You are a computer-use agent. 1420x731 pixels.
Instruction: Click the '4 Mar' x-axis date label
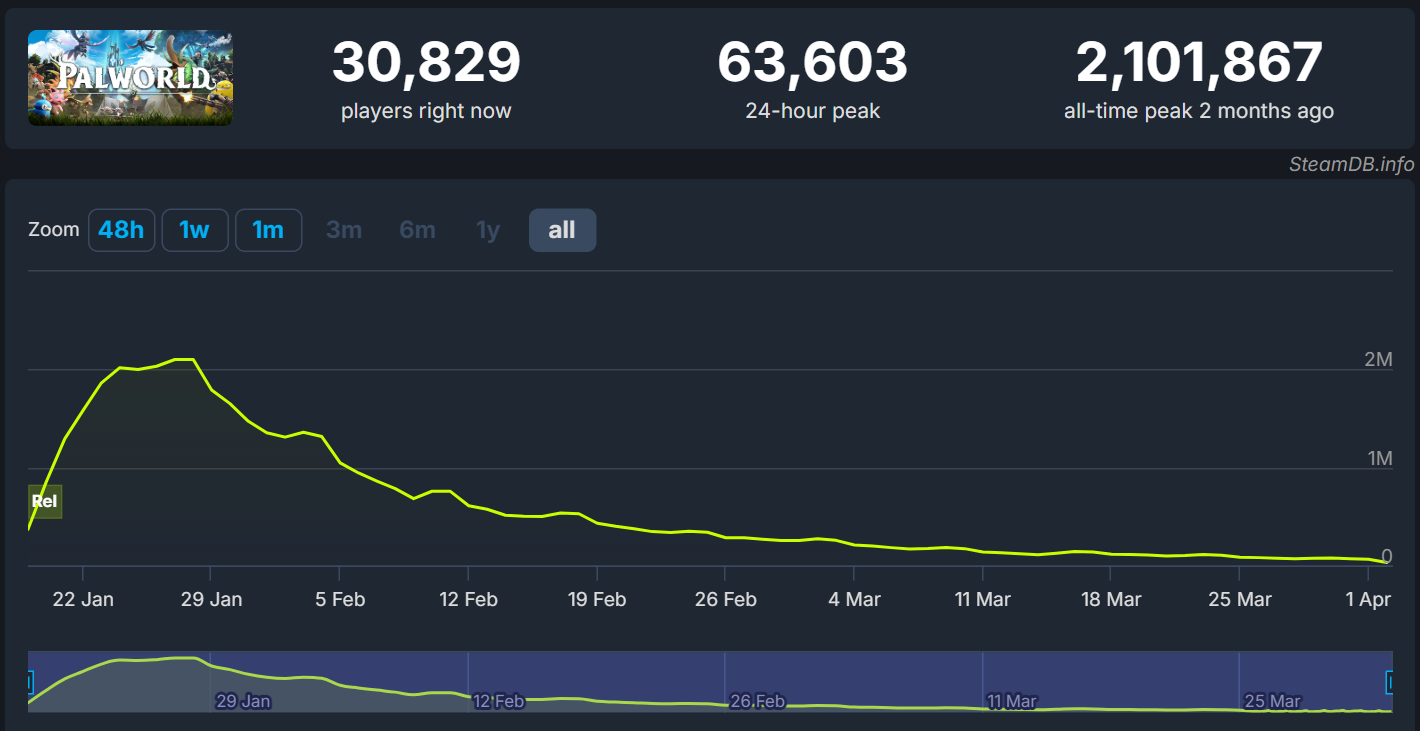pos(854,599)
